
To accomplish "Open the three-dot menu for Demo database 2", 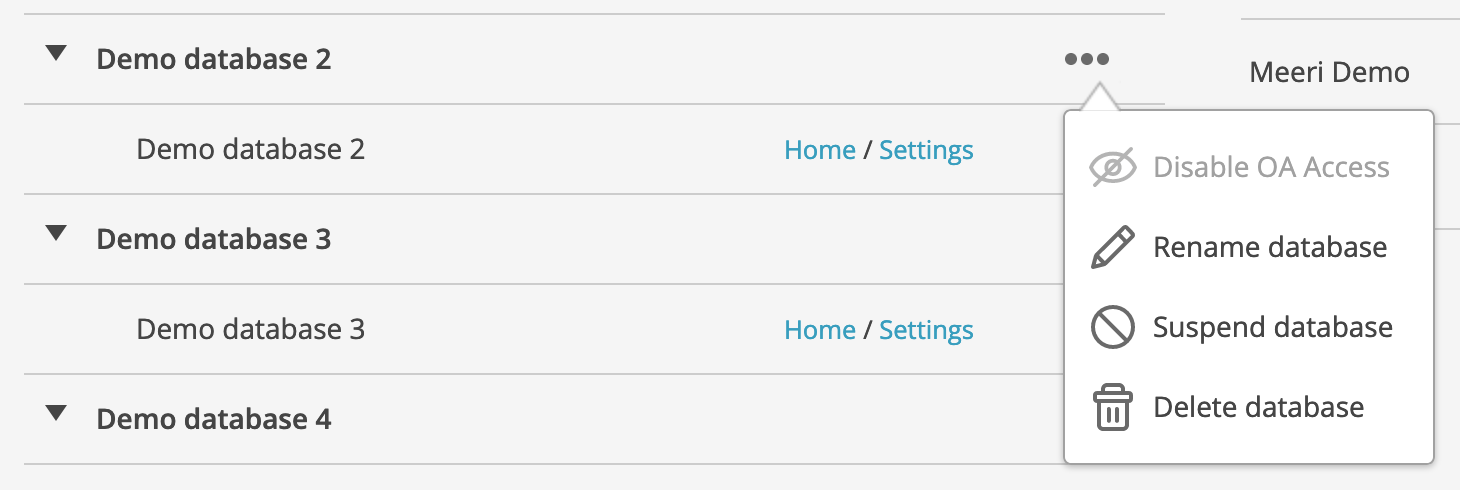I will click(1087, 59).
